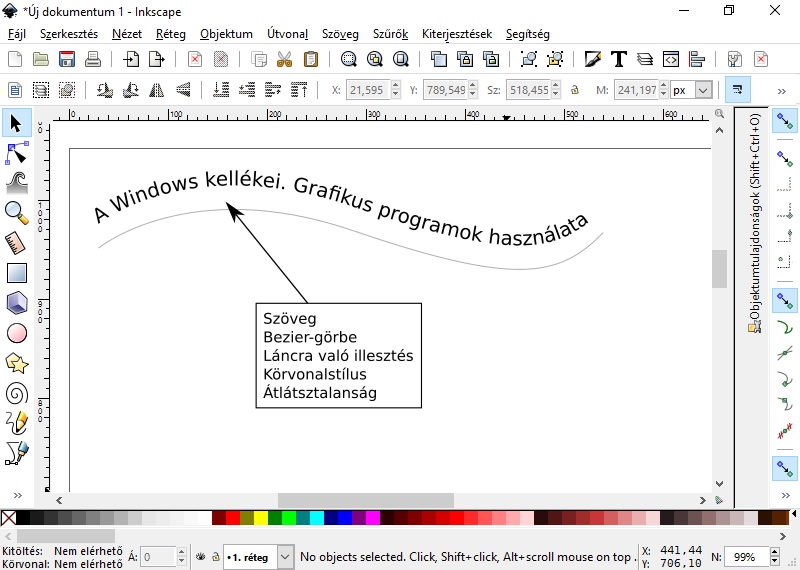Select the Selector arrow tool

16,123
